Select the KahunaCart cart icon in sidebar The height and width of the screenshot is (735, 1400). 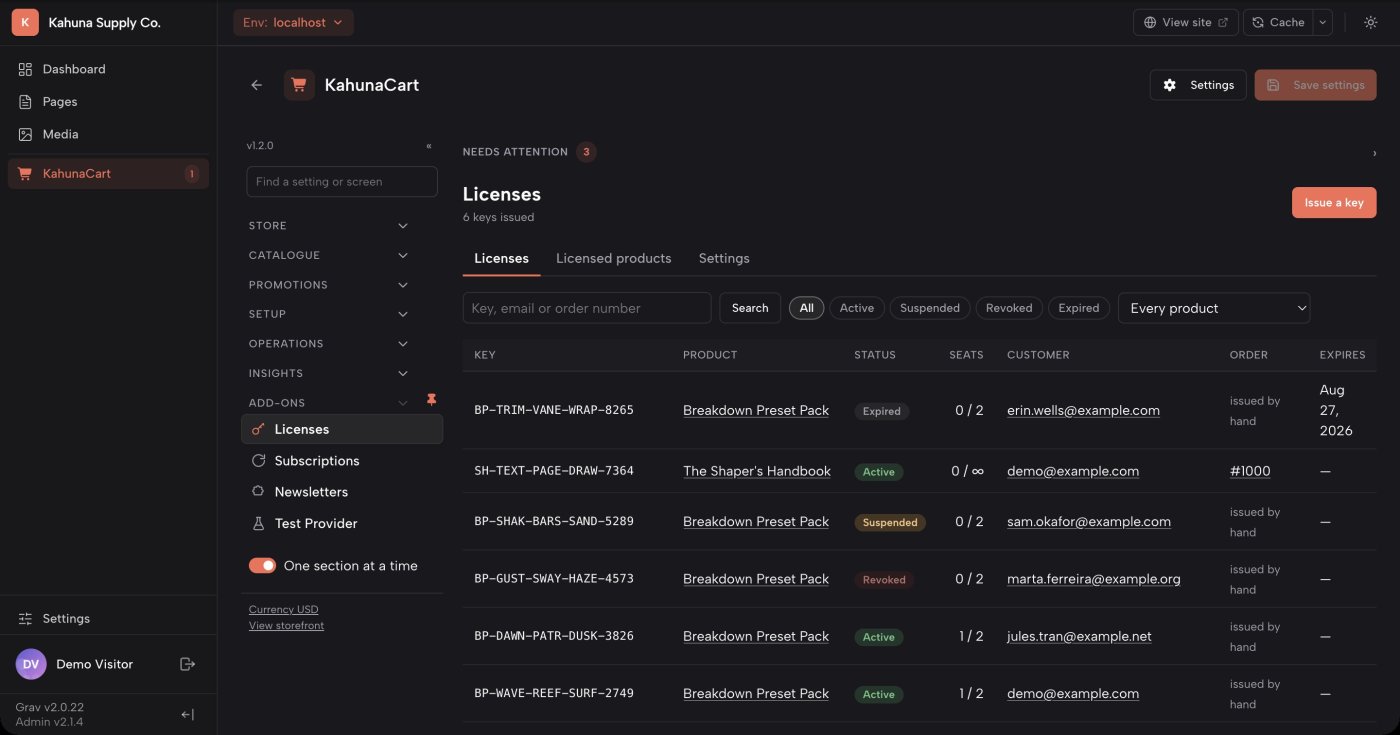tap(25, 174)
